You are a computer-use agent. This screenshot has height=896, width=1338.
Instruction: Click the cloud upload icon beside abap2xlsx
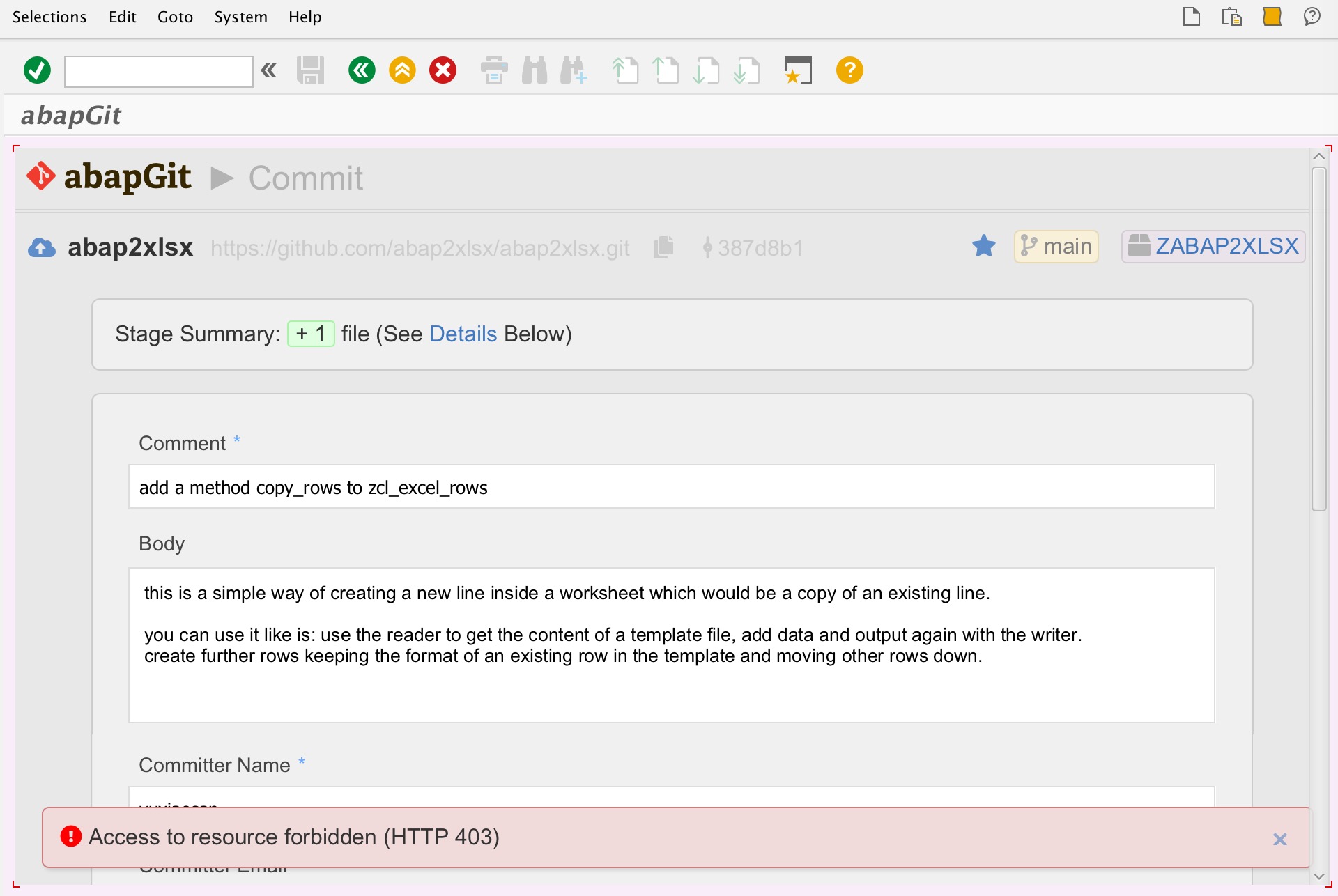point(41,247)
